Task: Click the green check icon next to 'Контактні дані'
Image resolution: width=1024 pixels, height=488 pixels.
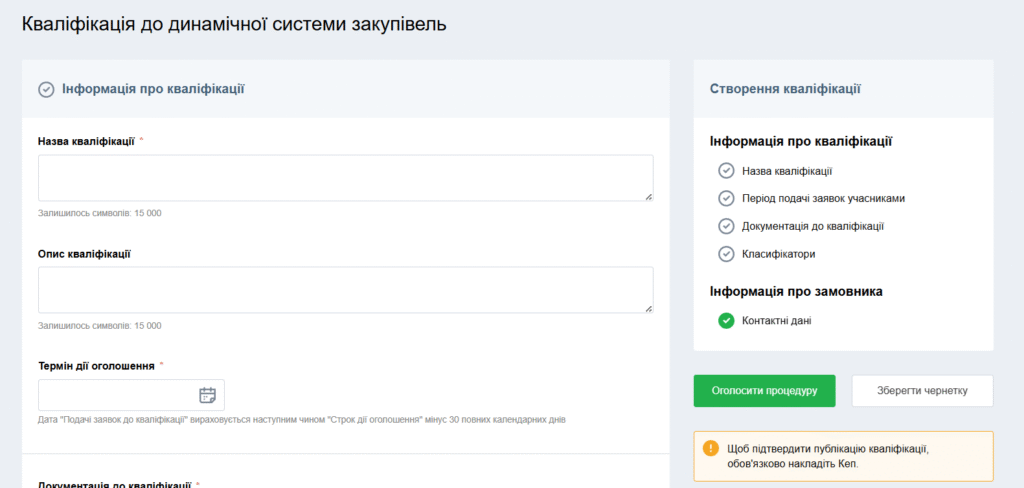Action: pyautogui.click(x=726, y=321)
